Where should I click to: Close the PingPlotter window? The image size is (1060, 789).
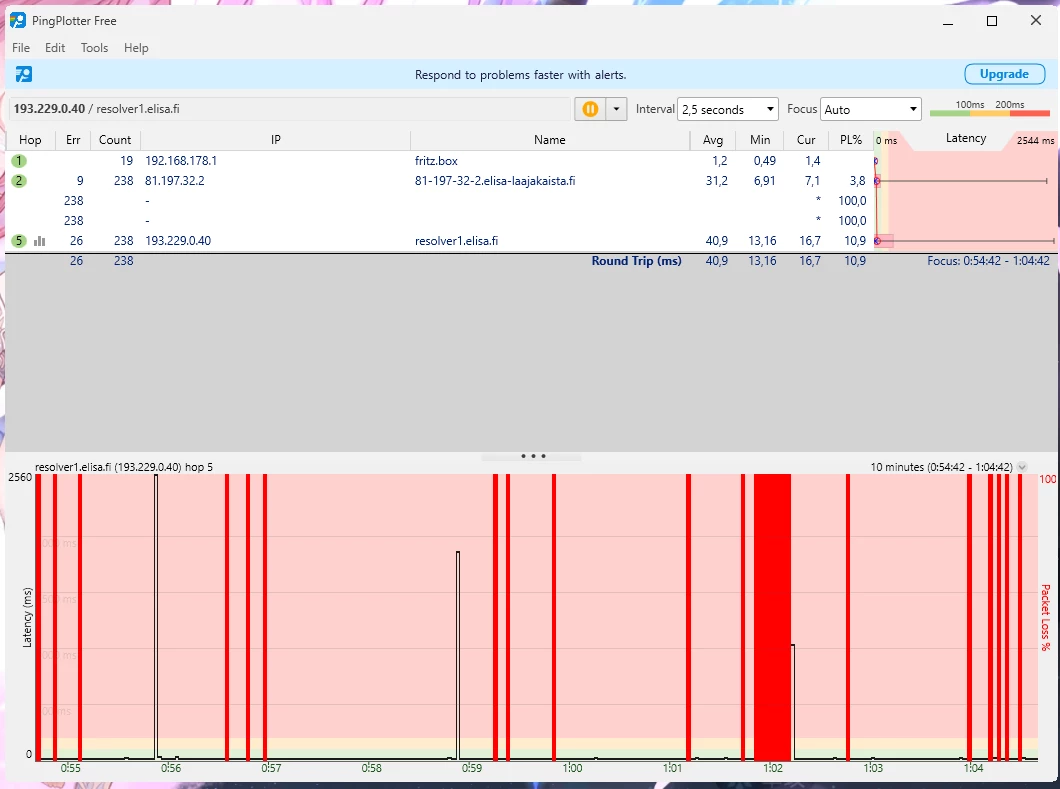click(1036, 21)
